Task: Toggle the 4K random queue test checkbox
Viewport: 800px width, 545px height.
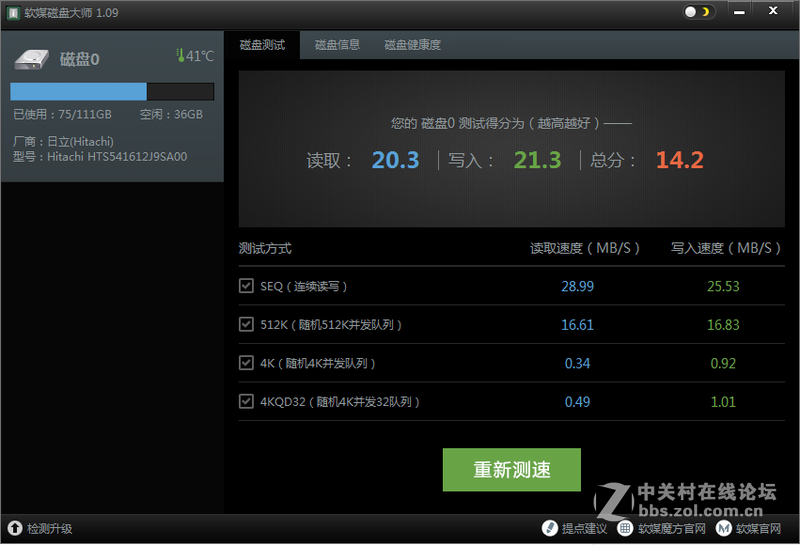Action: tap(246, 363)
